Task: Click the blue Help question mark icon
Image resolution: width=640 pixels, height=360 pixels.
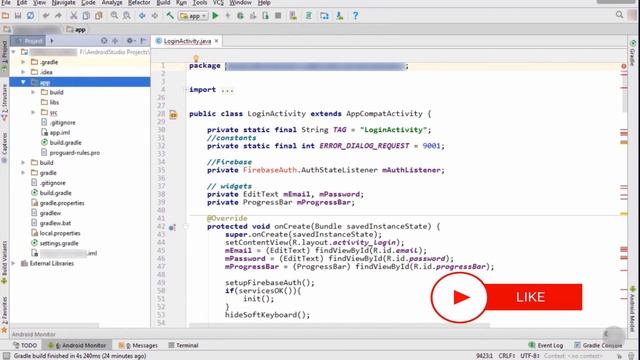Action: (355, 16)
